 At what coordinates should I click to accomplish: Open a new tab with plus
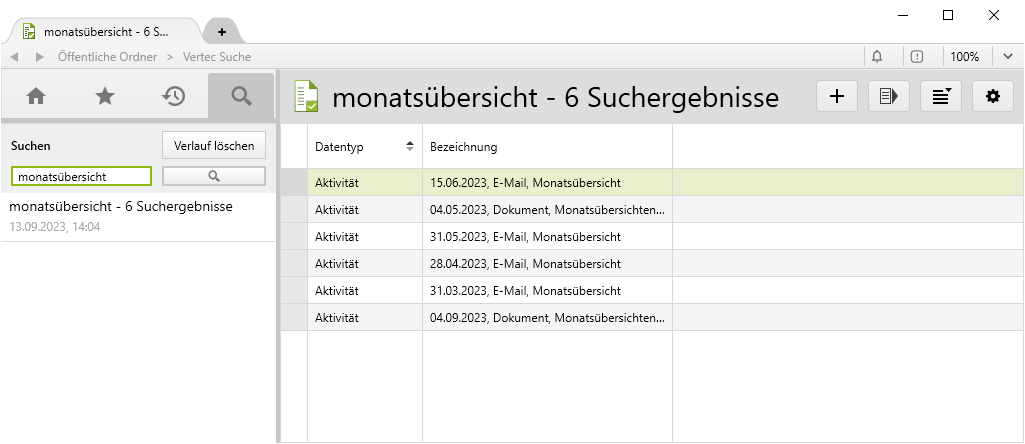click(222, 31)
